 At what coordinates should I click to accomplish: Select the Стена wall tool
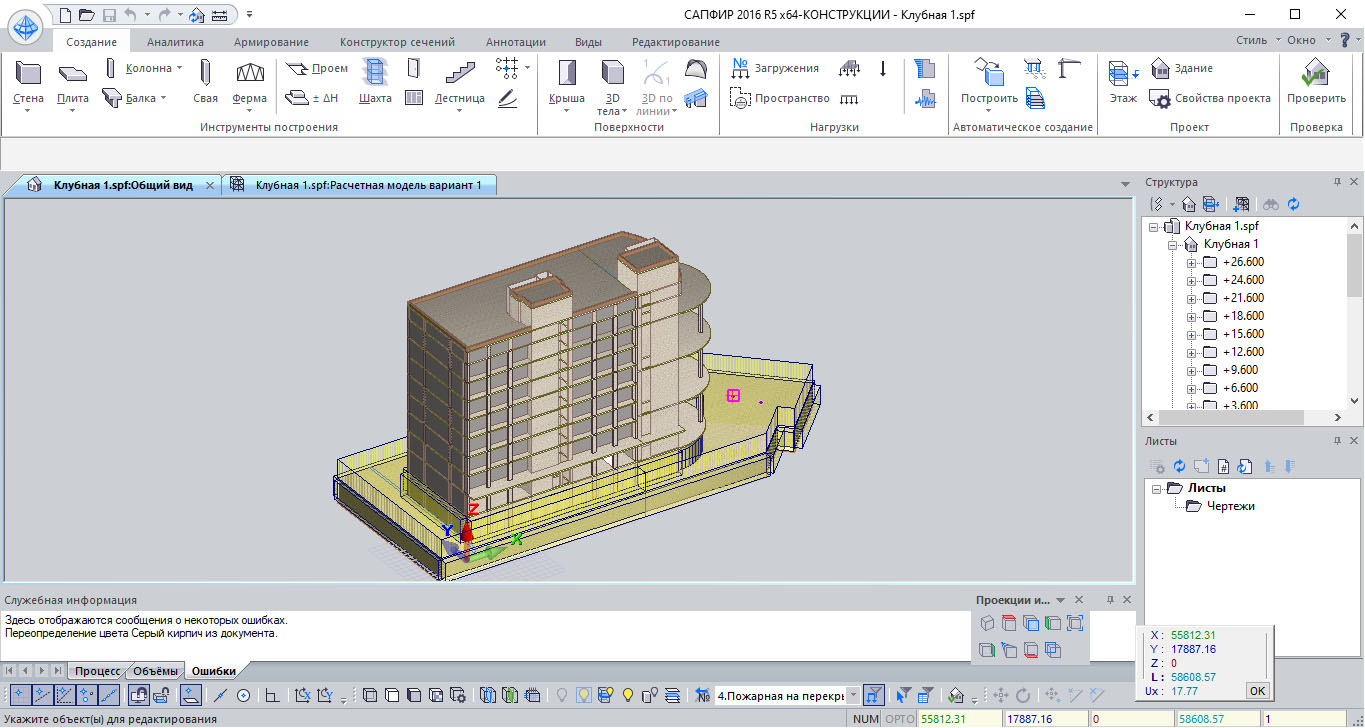point(28,82)
